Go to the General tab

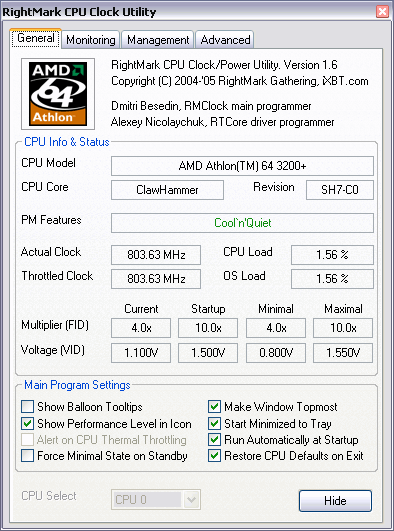click(36, 39)
